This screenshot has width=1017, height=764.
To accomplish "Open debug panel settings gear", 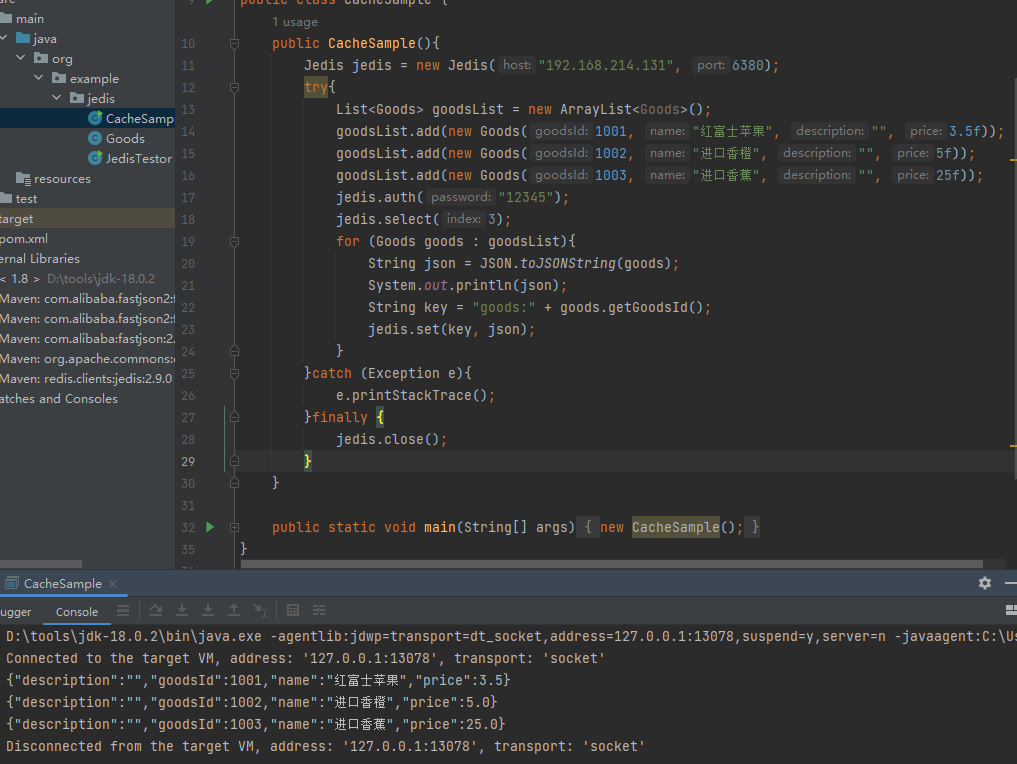I will coord(985,583).
